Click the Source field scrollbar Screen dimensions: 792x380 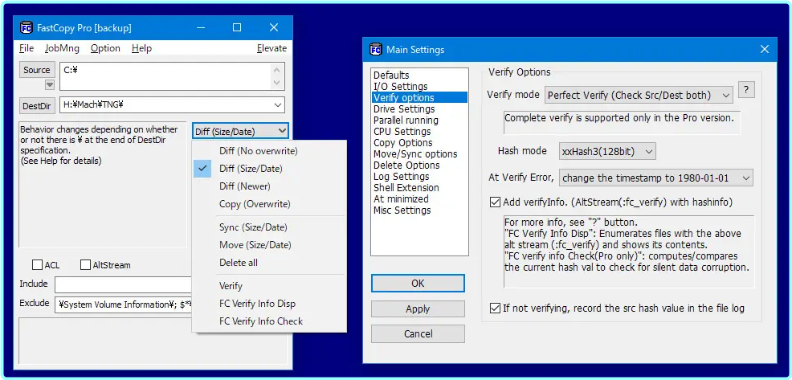pos(277,76)
